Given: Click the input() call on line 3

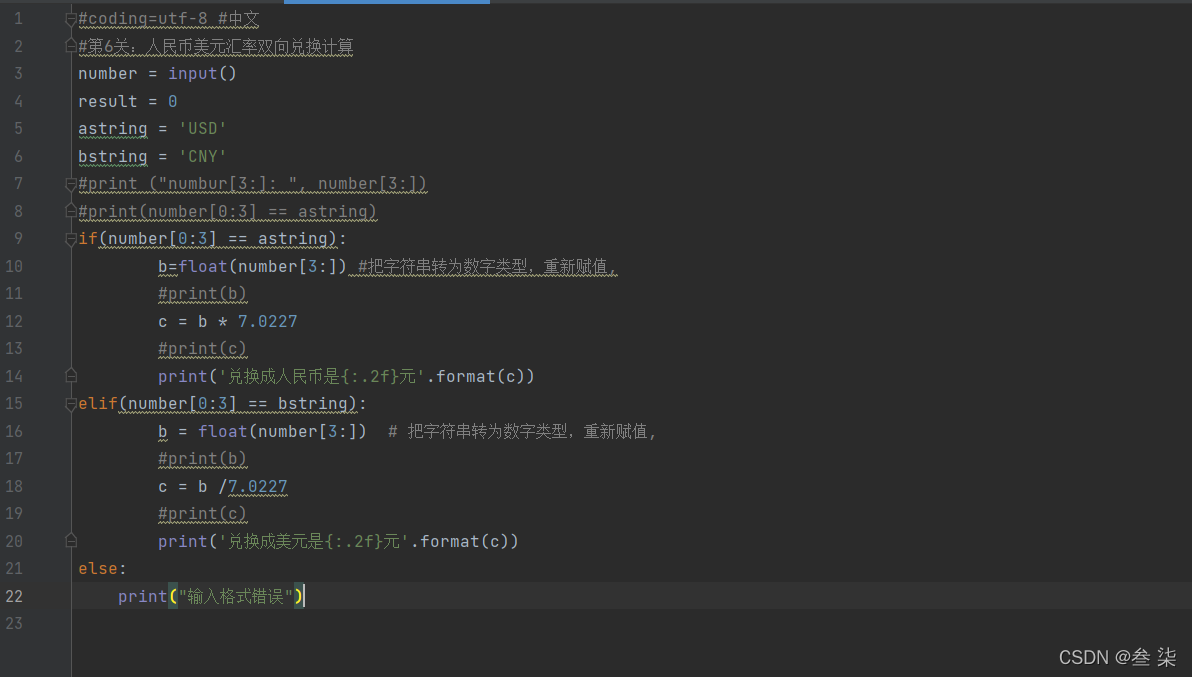Looking at the screenshot, I should tap(202, 74).
